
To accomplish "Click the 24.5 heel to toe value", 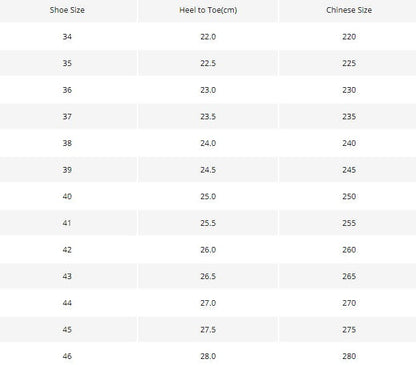I will (x=208, y=170).
